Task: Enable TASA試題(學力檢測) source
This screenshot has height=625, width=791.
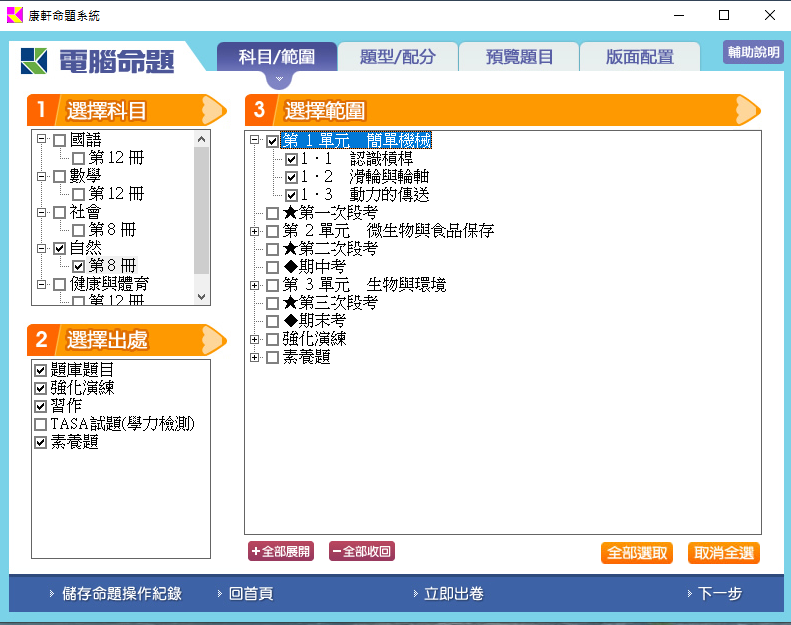Action: pyautogui.click(x=41, y=424)
